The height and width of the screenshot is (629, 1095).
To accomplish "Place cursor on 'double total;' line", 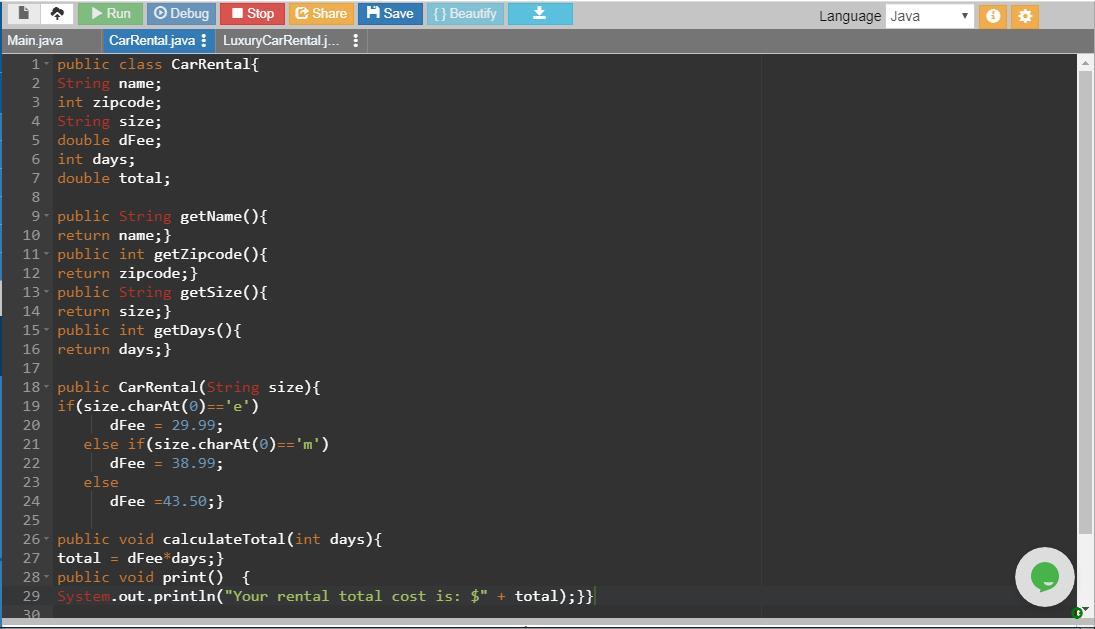I will 113,178.
